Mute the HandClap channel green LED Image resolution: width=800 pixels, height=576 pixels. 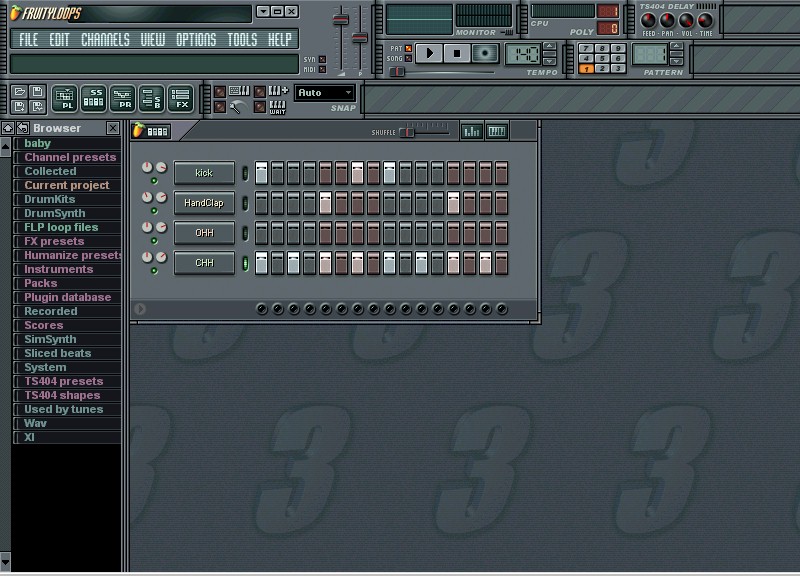[x=154, y=211]
